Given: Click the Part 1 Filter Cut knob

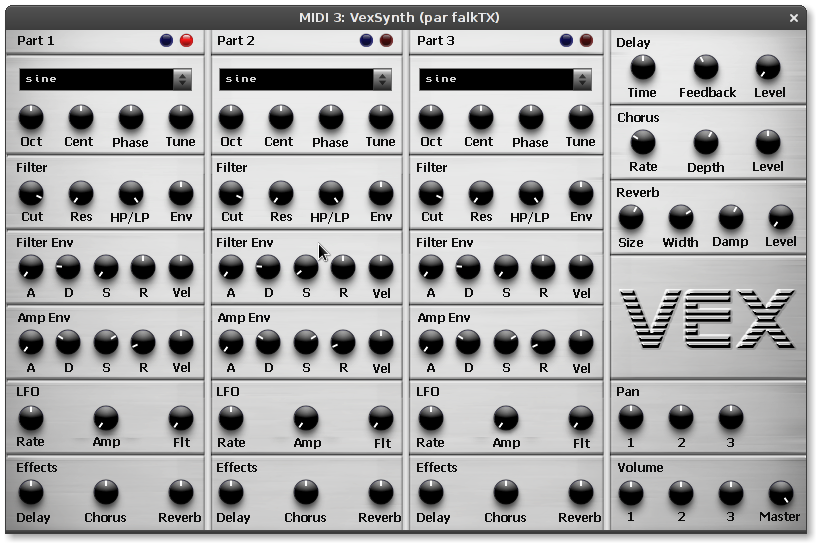Looking at the screenshot, I should [x=31, y=193].
